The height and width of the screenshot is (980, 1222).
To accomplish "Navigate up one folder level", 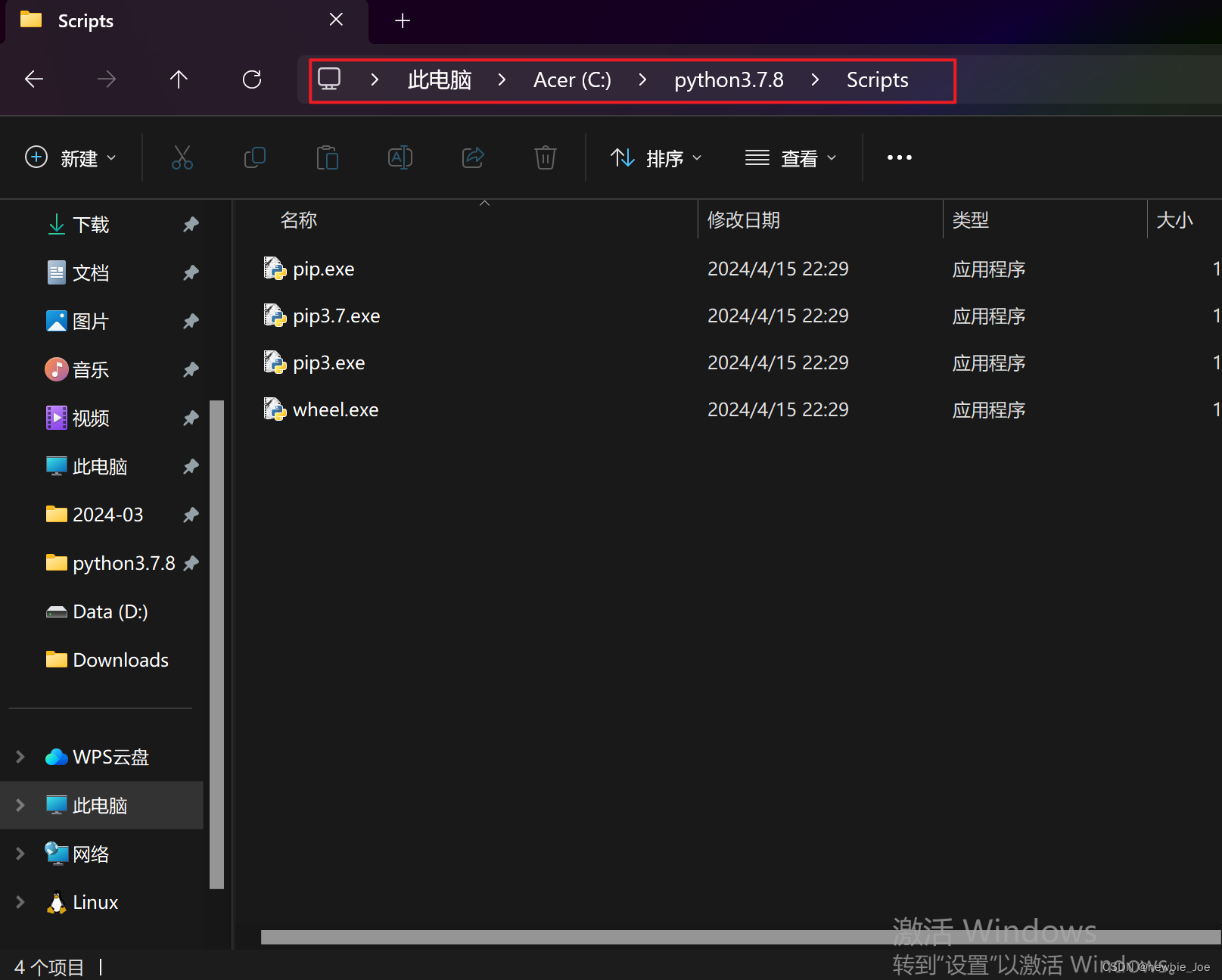I will (179, 79).
